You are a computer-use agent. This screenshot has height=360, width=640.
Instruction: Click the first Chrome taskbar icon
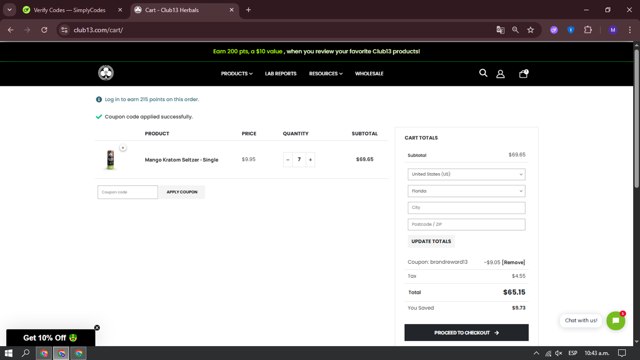click(44, 353)
